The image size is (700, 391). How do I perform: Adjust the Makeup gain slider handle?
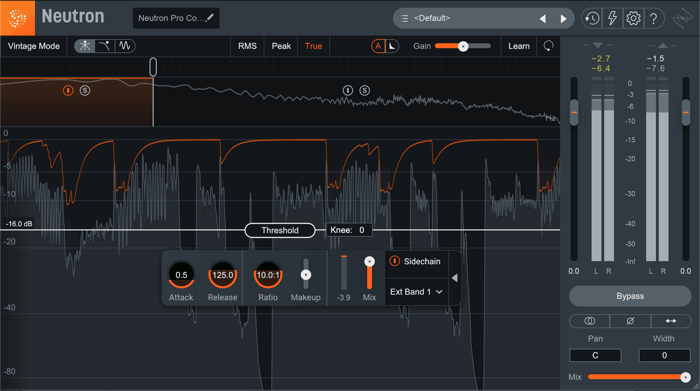pyautogui.click(x=306, y=275)
